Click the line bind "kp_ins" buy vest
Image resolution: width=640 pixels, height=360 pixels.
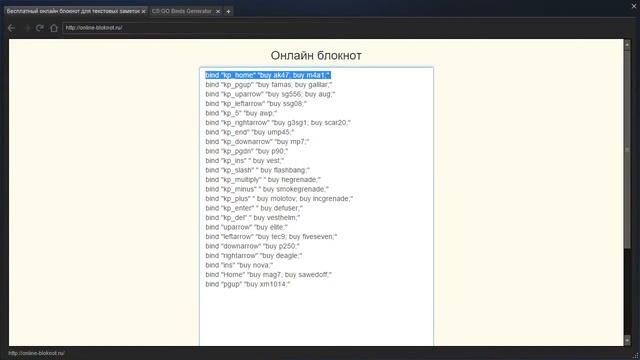244,161
